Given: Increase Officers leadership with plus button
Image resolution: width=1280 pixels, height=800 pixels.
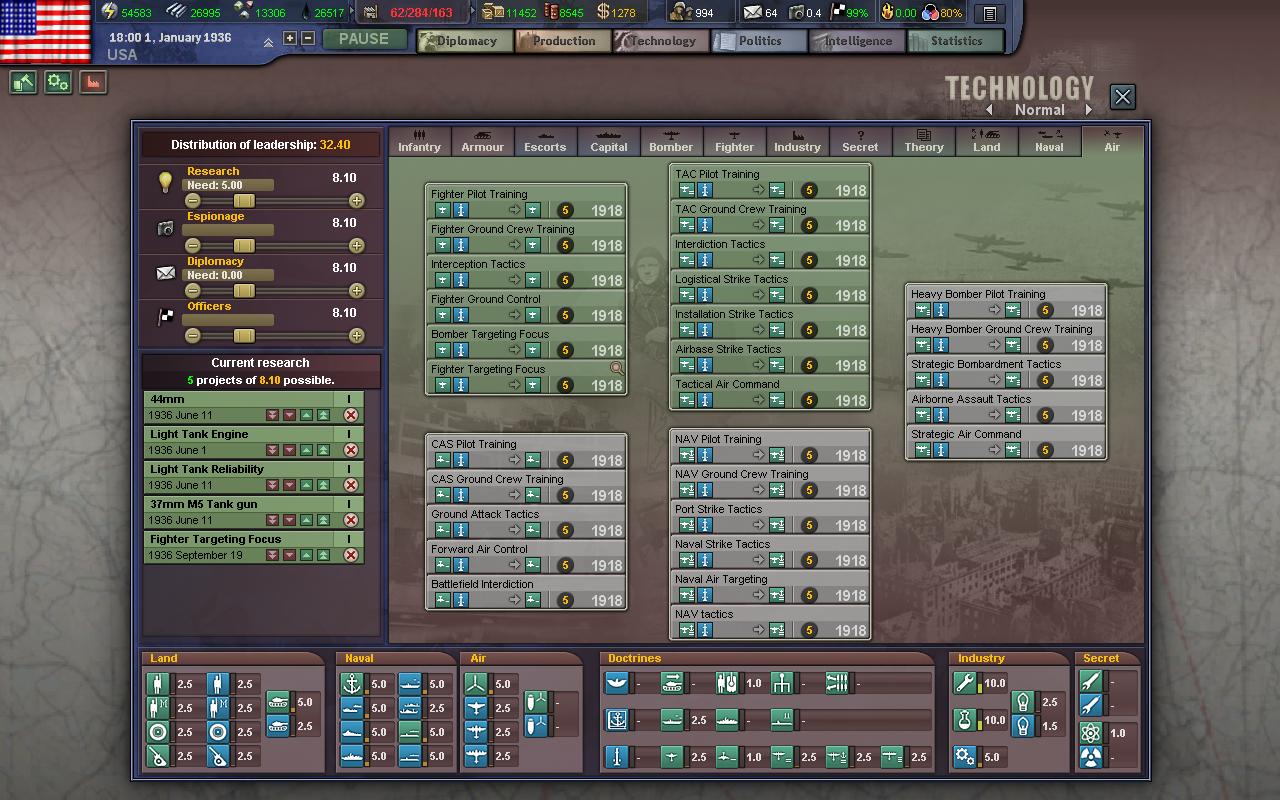Looking at the screenshot, I should pyautogui.click(x=356, y=336).
